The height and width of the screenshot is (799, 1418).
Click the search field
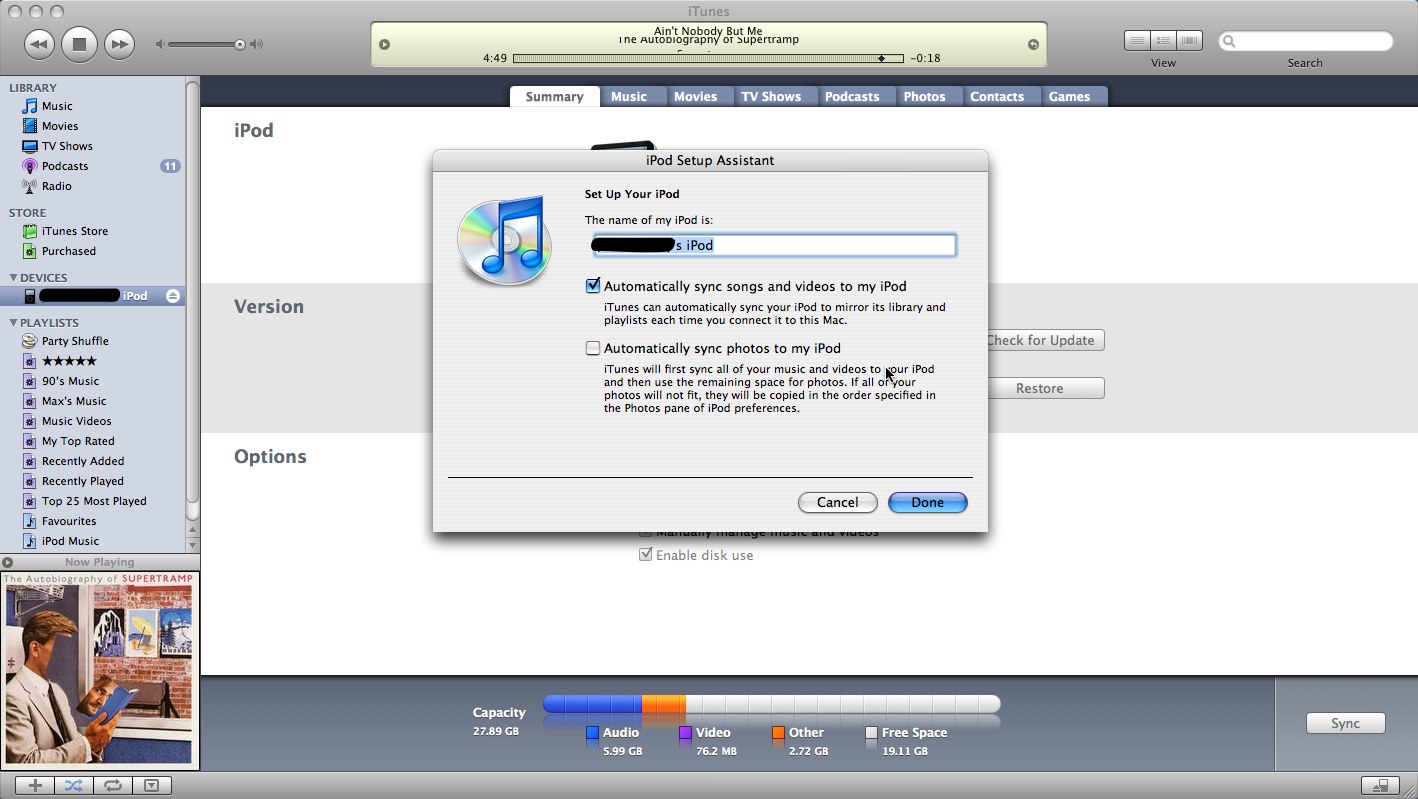[x=1305, y=41]
